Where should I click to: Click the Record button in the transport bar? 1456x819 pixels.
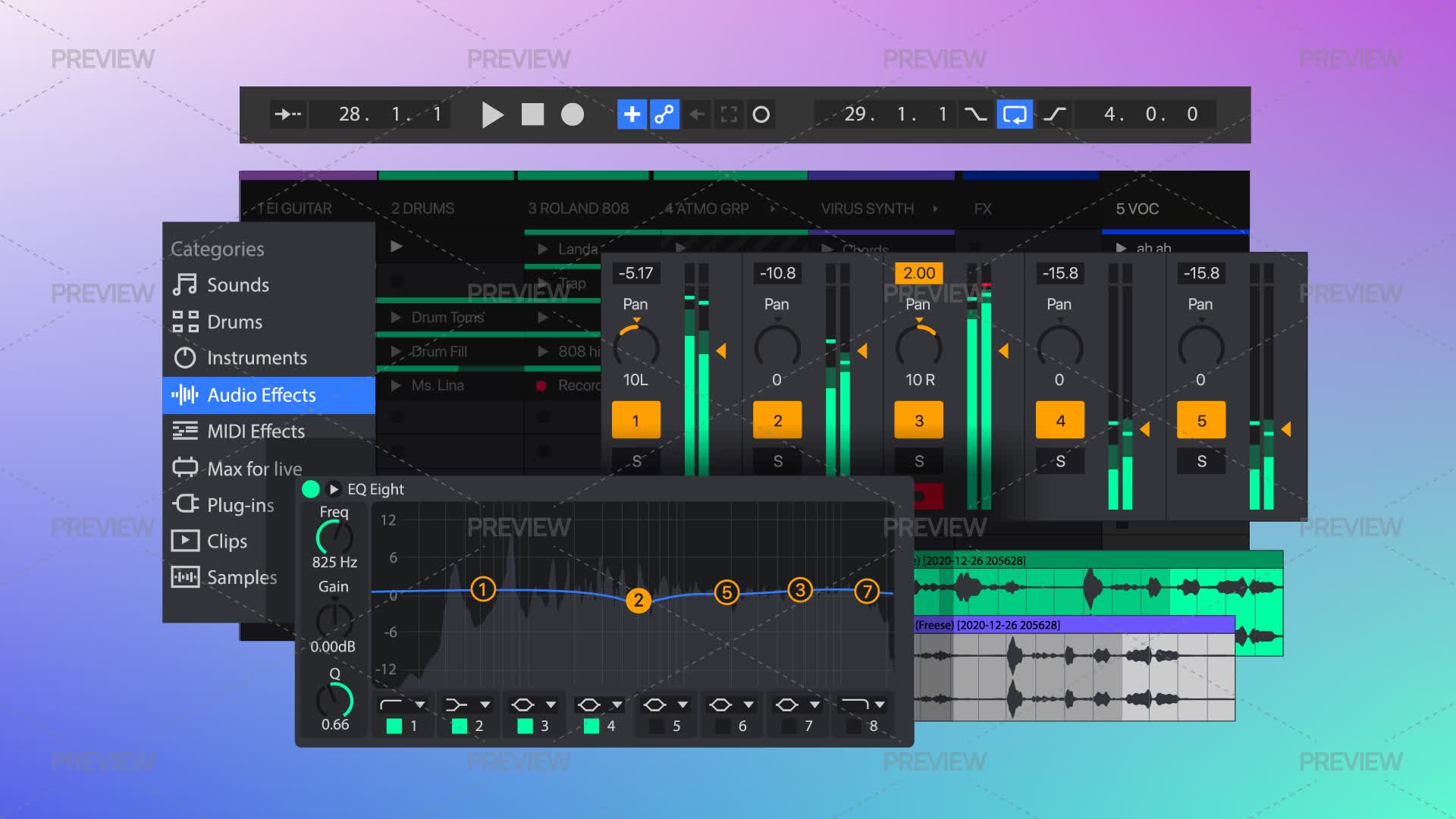tap(573, 115)
